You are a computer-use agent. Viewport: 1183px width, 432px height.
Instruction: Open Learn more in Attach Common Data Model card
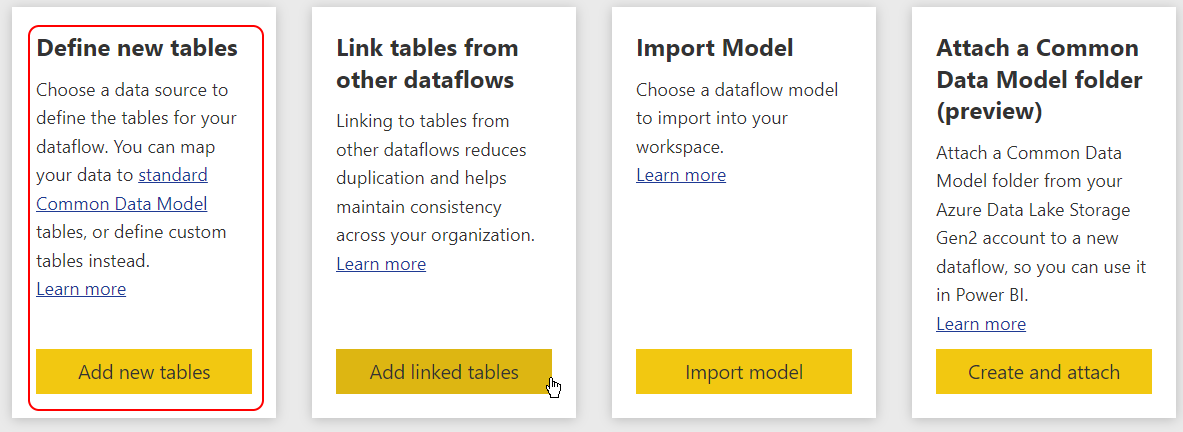click(981, 324)
